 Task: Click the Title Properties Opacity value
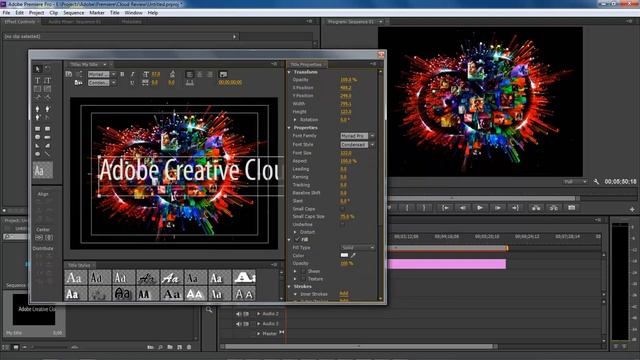(x=348, y=80)
